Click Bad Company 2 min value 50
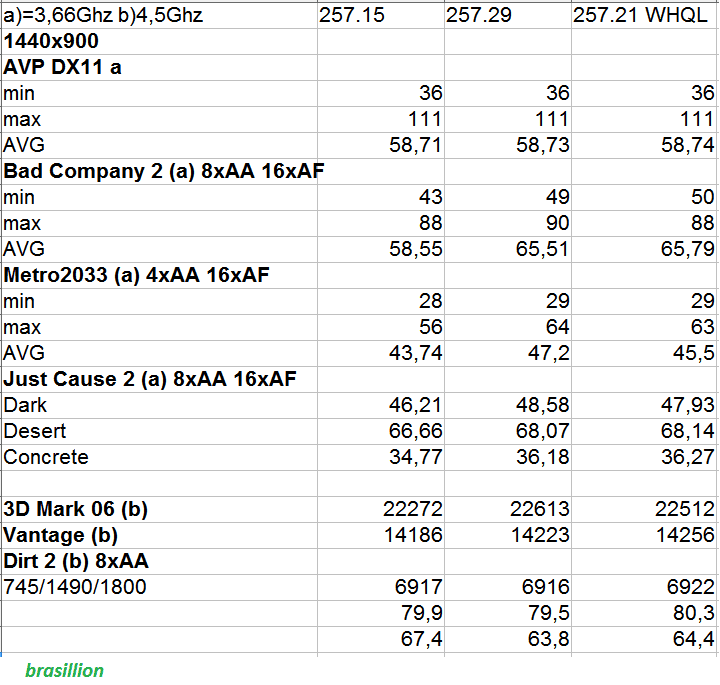Image resolution: width=720 pixels, height=685 pixels. click(x=645, y=197)
